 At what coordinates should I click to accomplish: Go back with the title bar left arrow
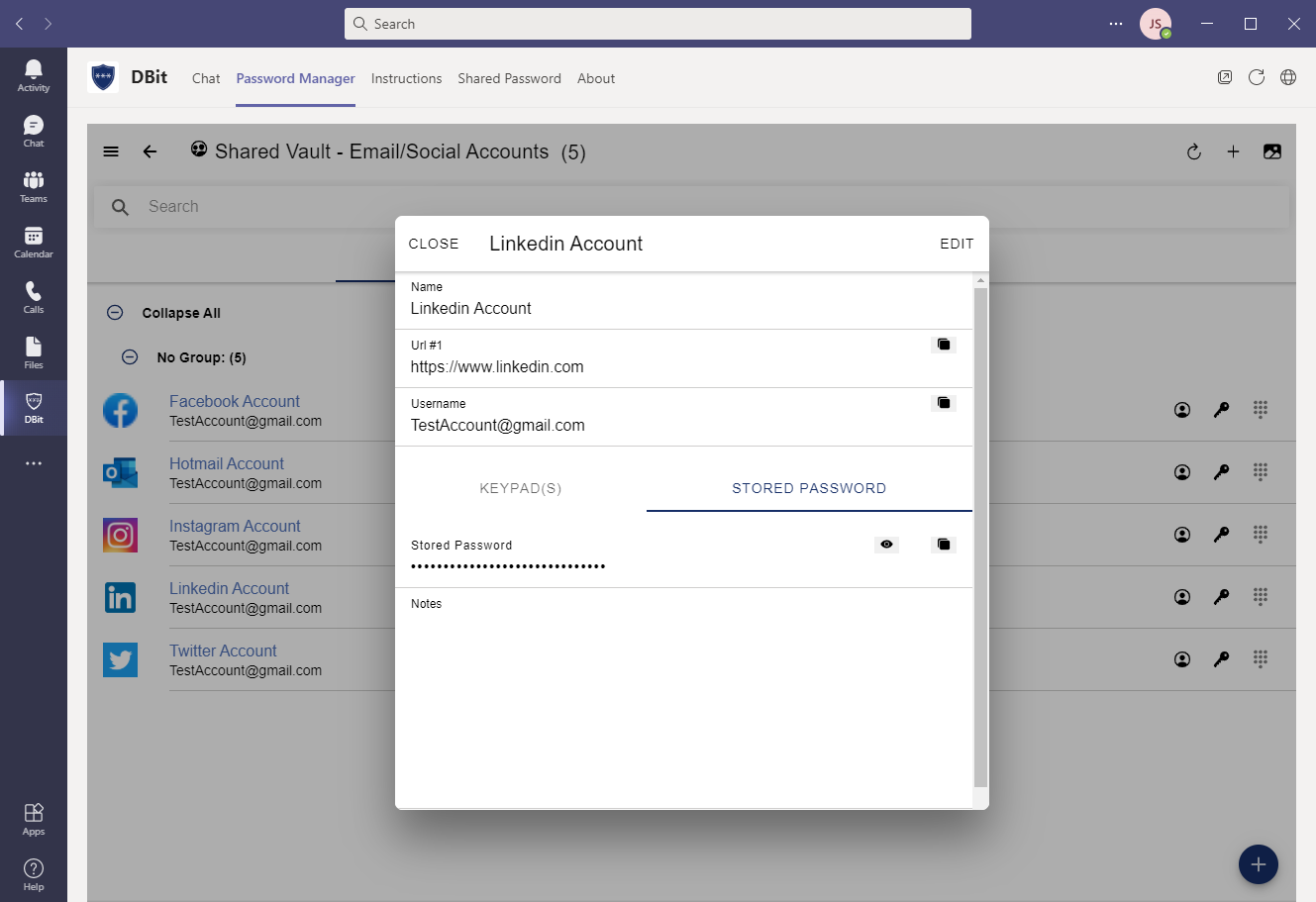point(19,24)
